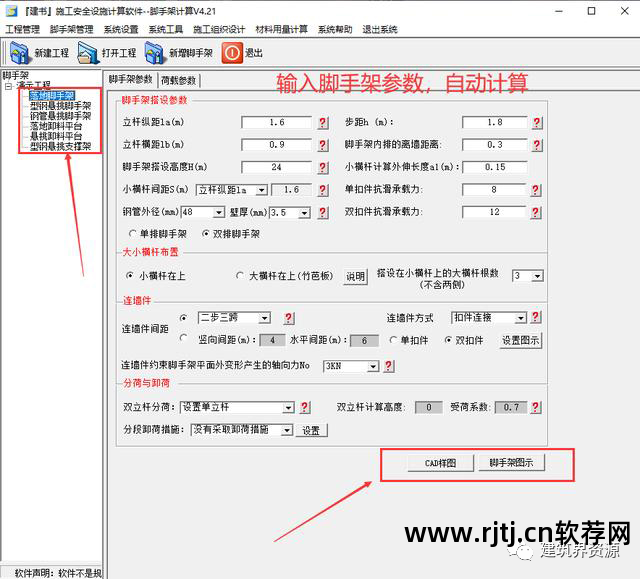Open the 设置单立杆 dropdown

click(288, 408)
